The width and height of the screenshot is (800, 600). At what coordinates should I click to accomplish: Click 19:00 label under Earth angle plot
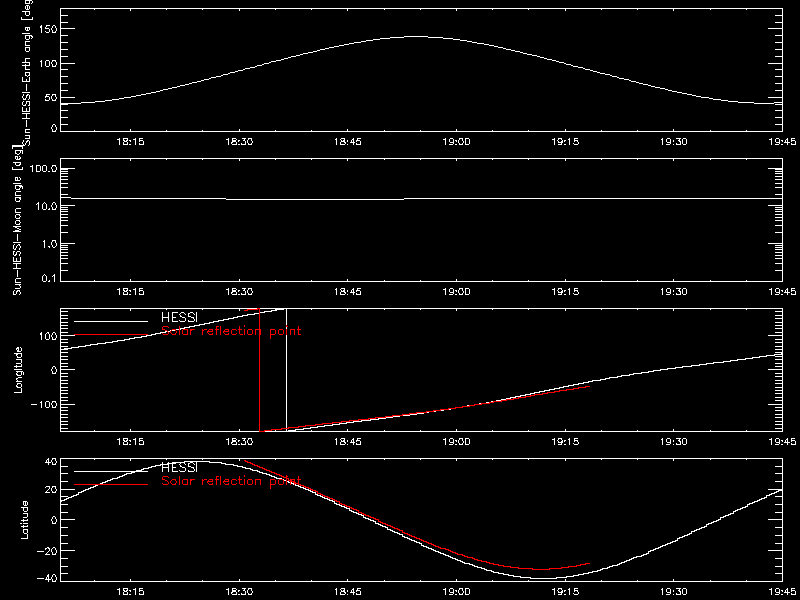456,142
